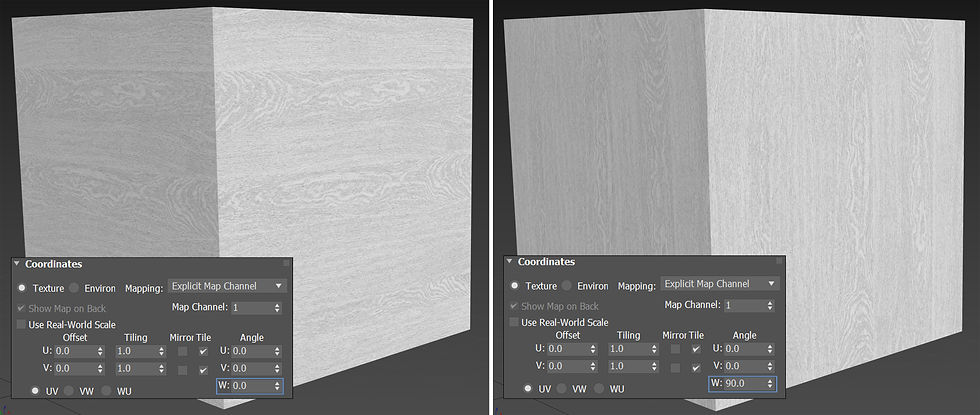Click the V Offset spinner arrows, right panel
The image size is (980, 415).
point(592,366)
